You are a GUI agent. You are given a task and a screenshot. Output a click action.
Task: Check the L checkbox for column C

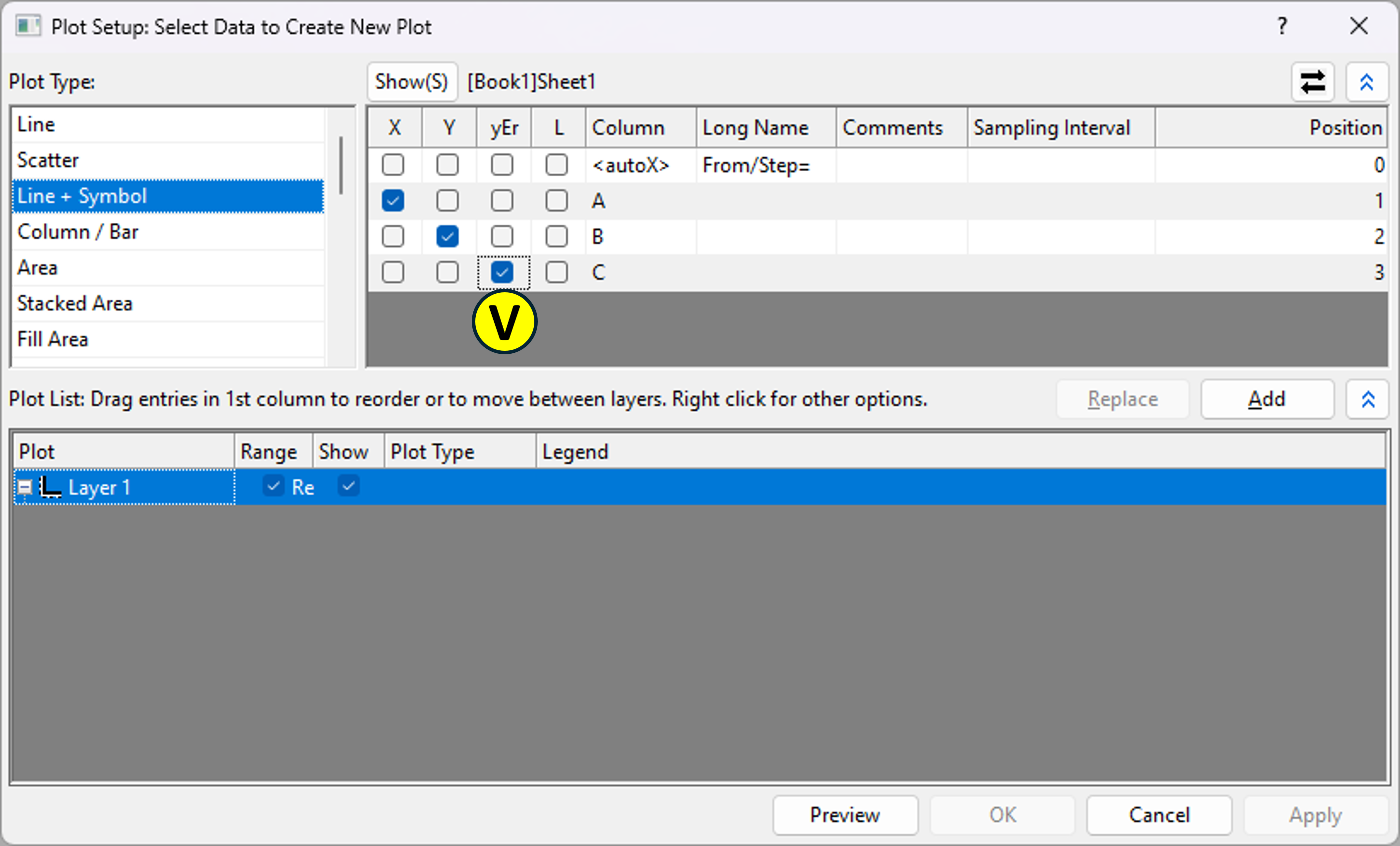click(x=556, y=273)
